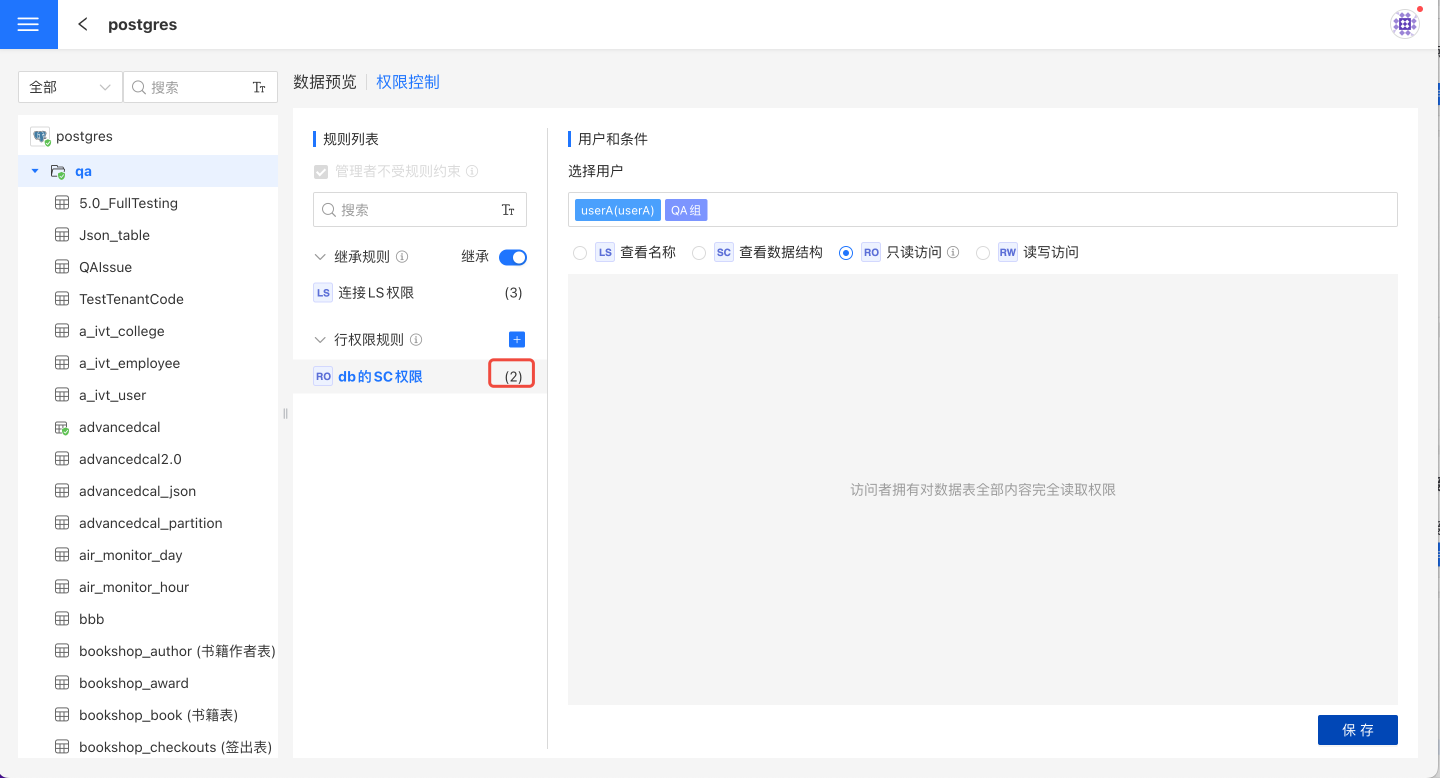The image size is (1440, 778).
Task: Open the user avatar in top right
Action: click(x=1405, y=24)
